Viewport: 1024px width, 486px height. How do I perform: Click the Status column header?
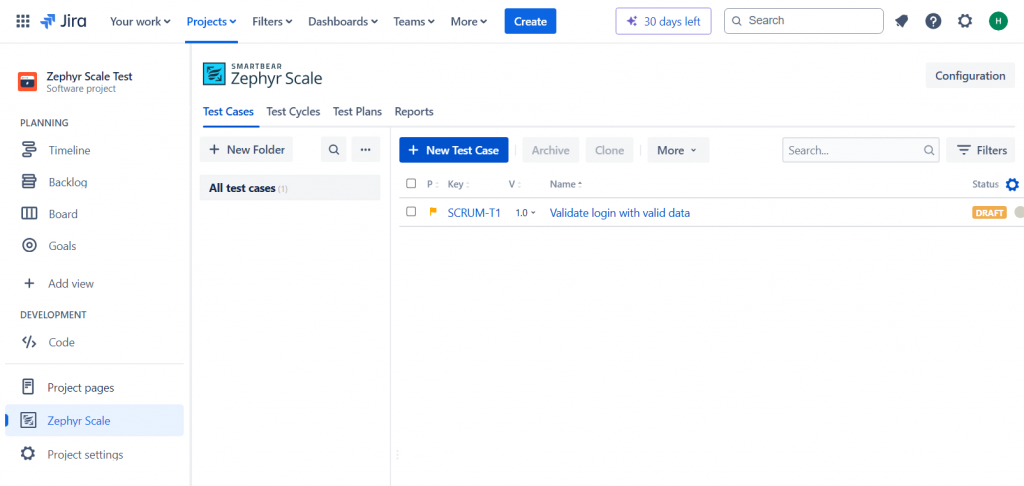pos(985,184)
